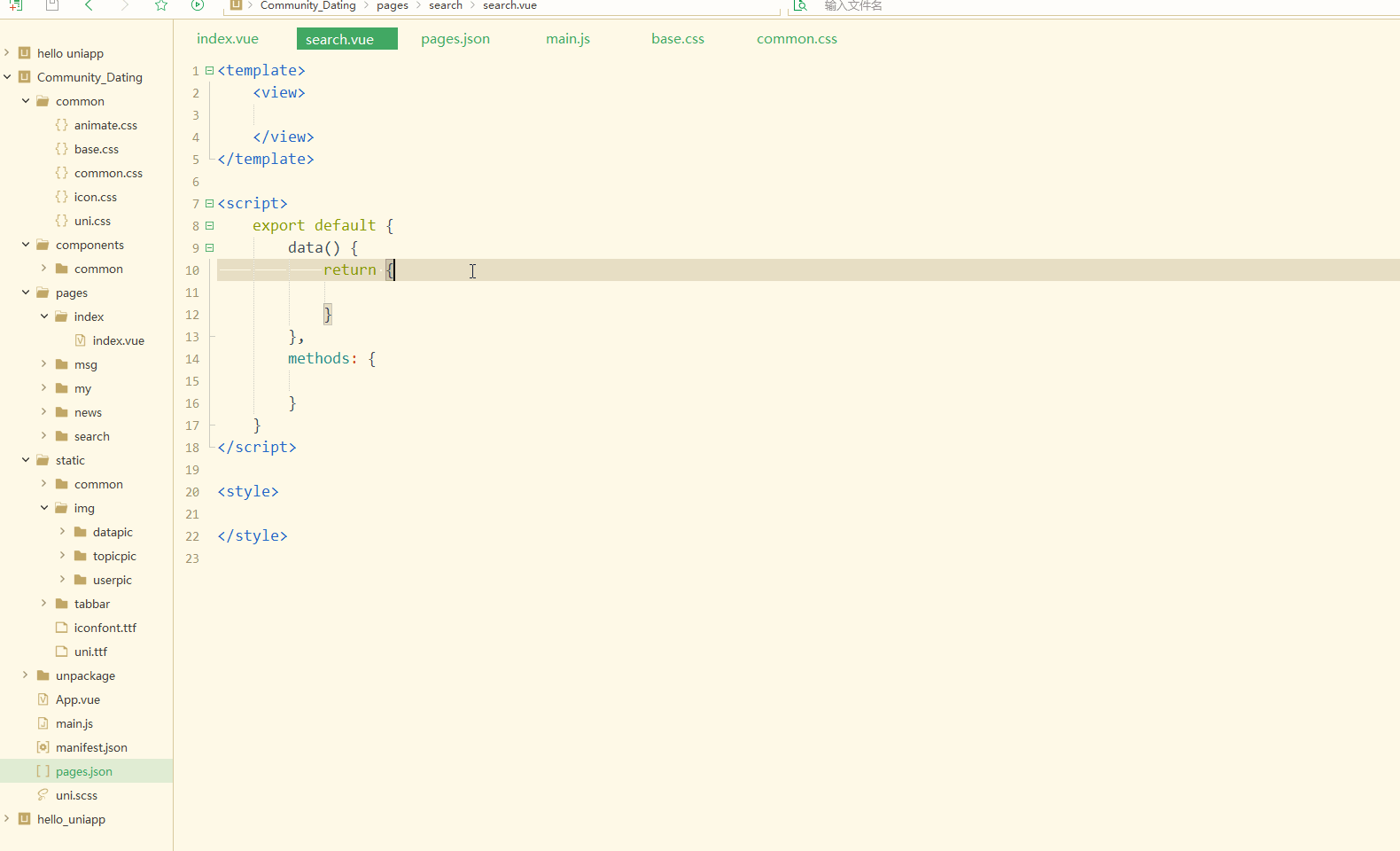
Task: Fold the template block at line 1
Action: 209,70
